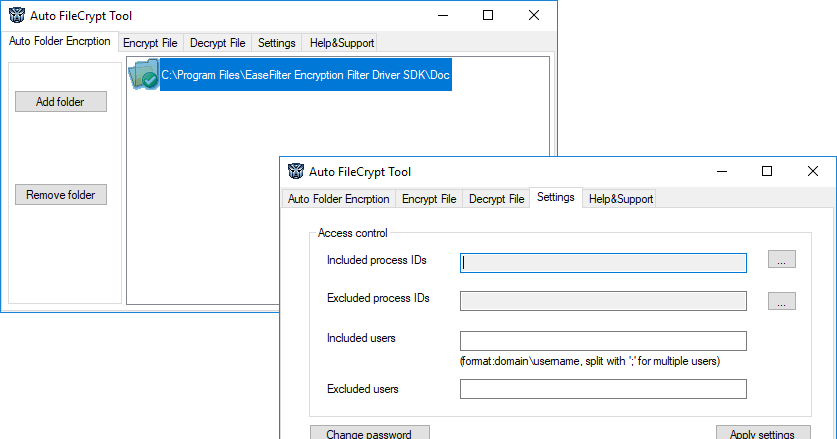
Task: Close the back Auto FileCrypt Tool window
Action: pyautogui.click(x=534, y=15)
